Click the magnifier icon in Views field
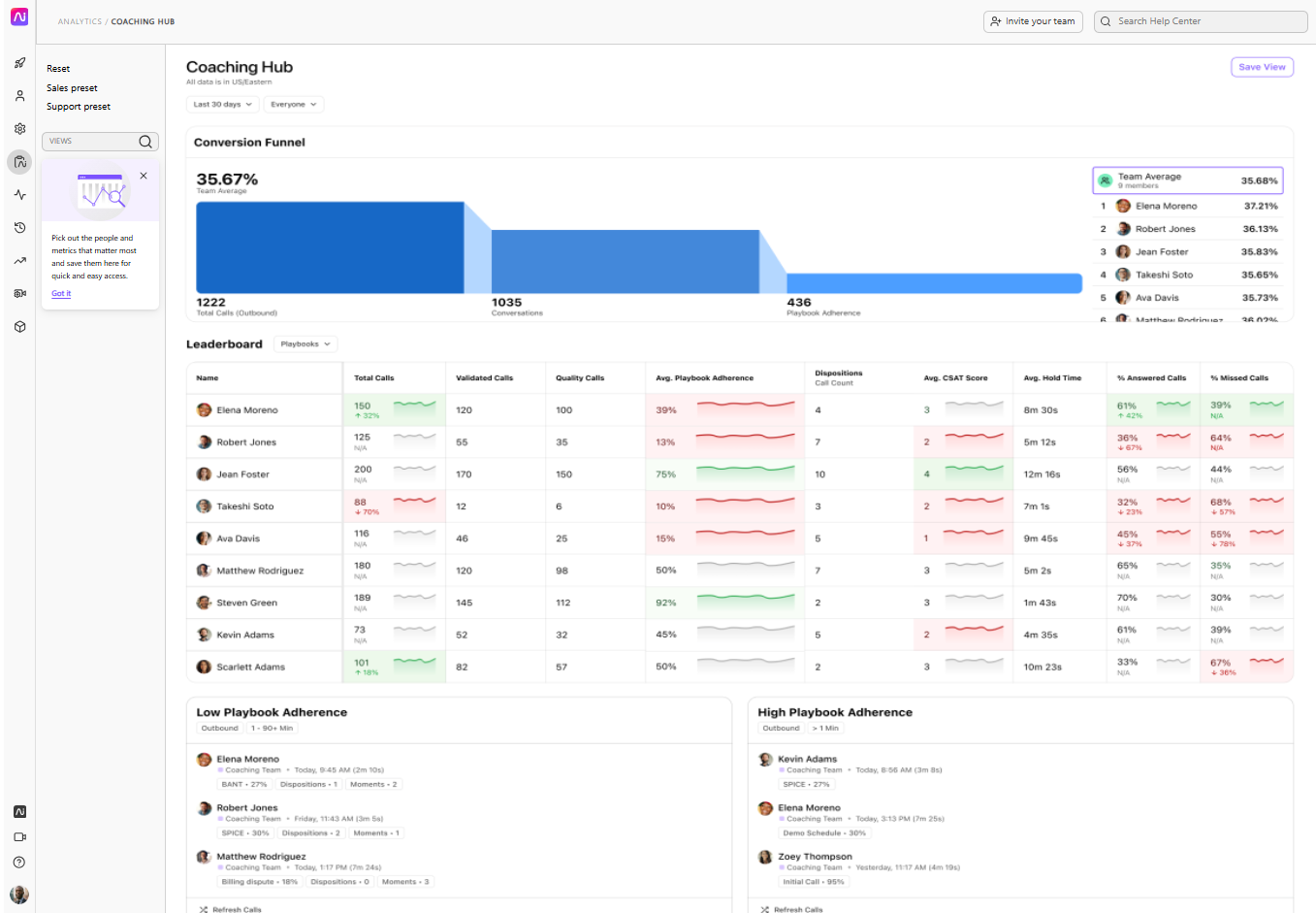 [145, 142]
